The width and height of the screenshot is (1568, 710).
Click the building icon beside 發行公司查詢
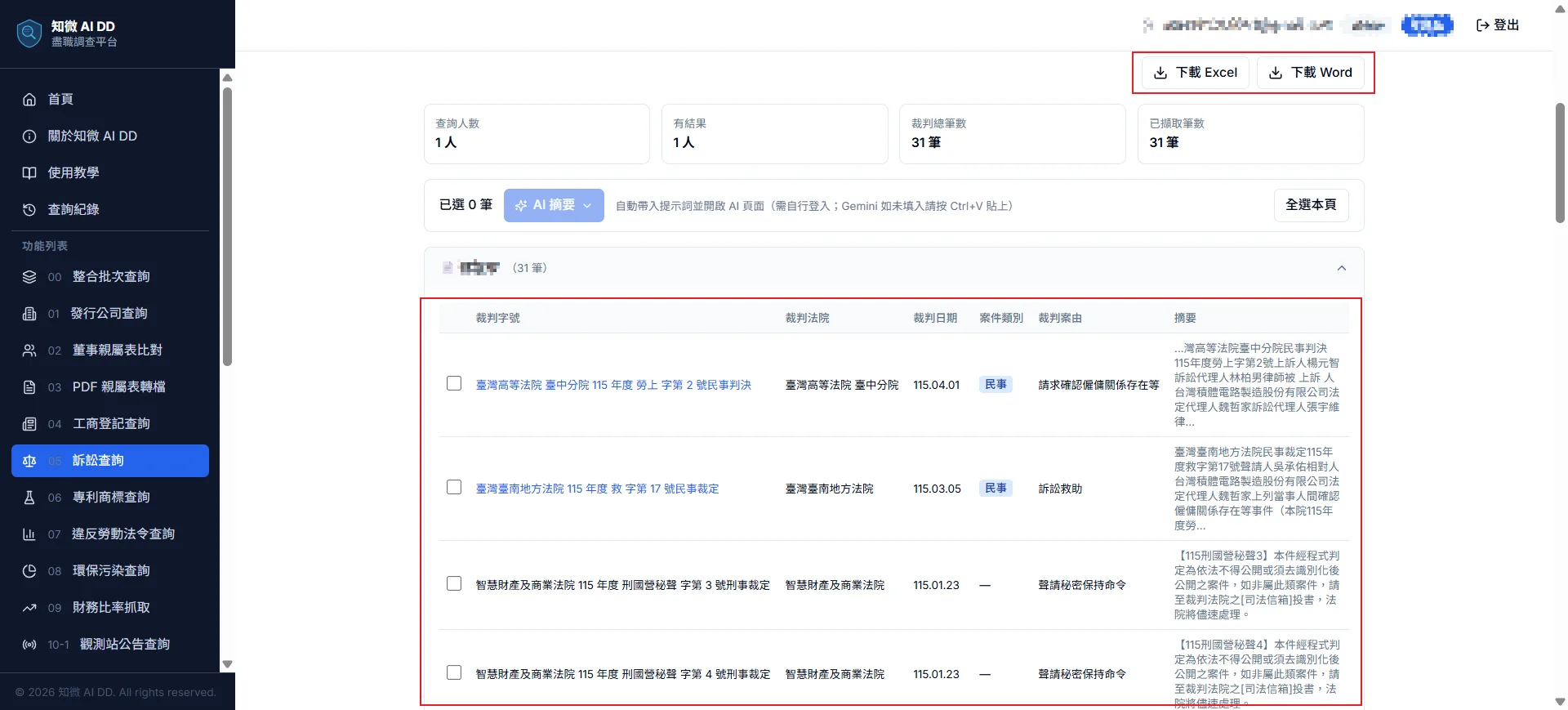[29, 314]
